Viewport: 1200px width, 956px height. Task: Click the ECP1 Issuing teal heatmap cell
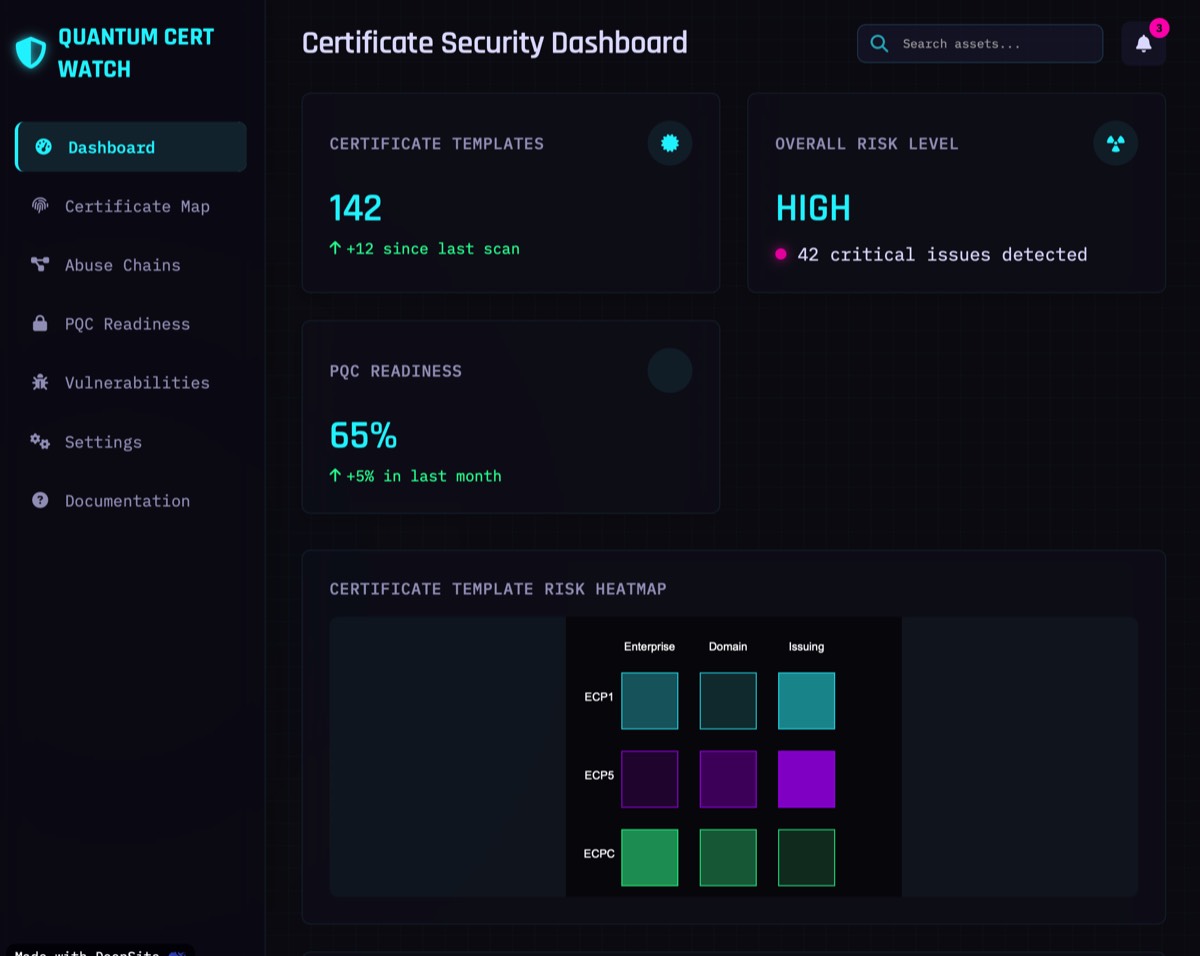[x=806, y=700]
